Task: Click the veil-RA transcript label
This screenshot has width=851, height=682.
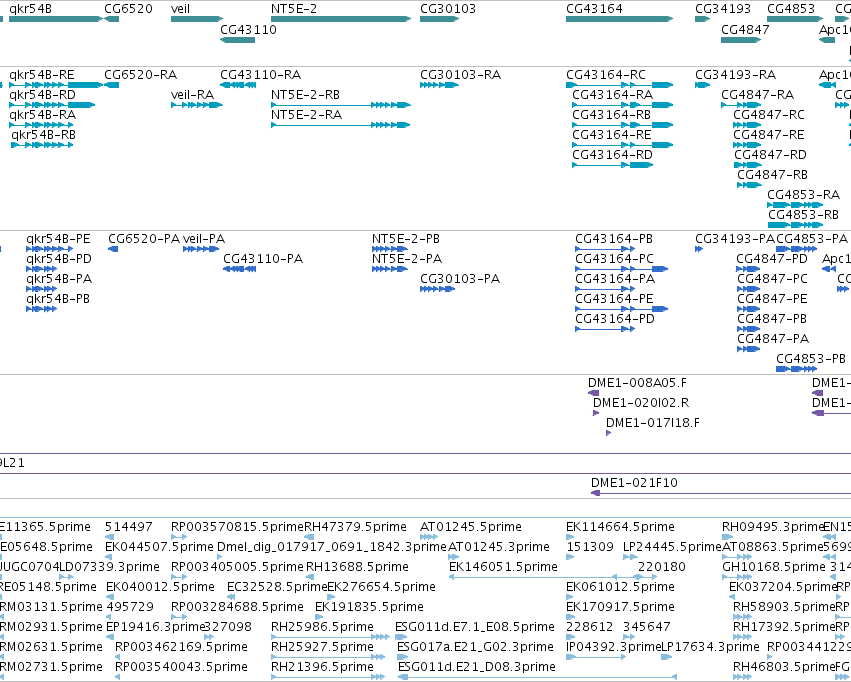Action: point(193,95)
